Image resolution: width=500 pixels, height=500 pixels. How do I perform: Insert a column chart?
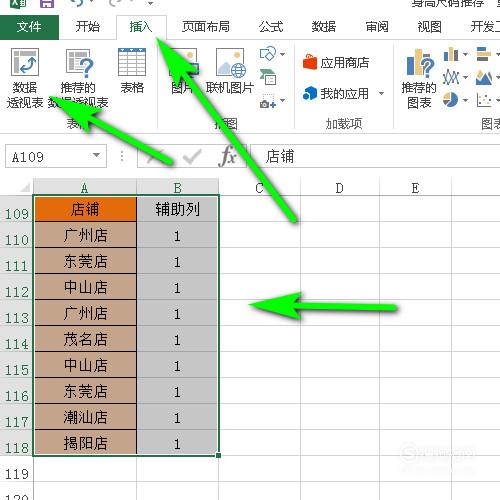451,54
